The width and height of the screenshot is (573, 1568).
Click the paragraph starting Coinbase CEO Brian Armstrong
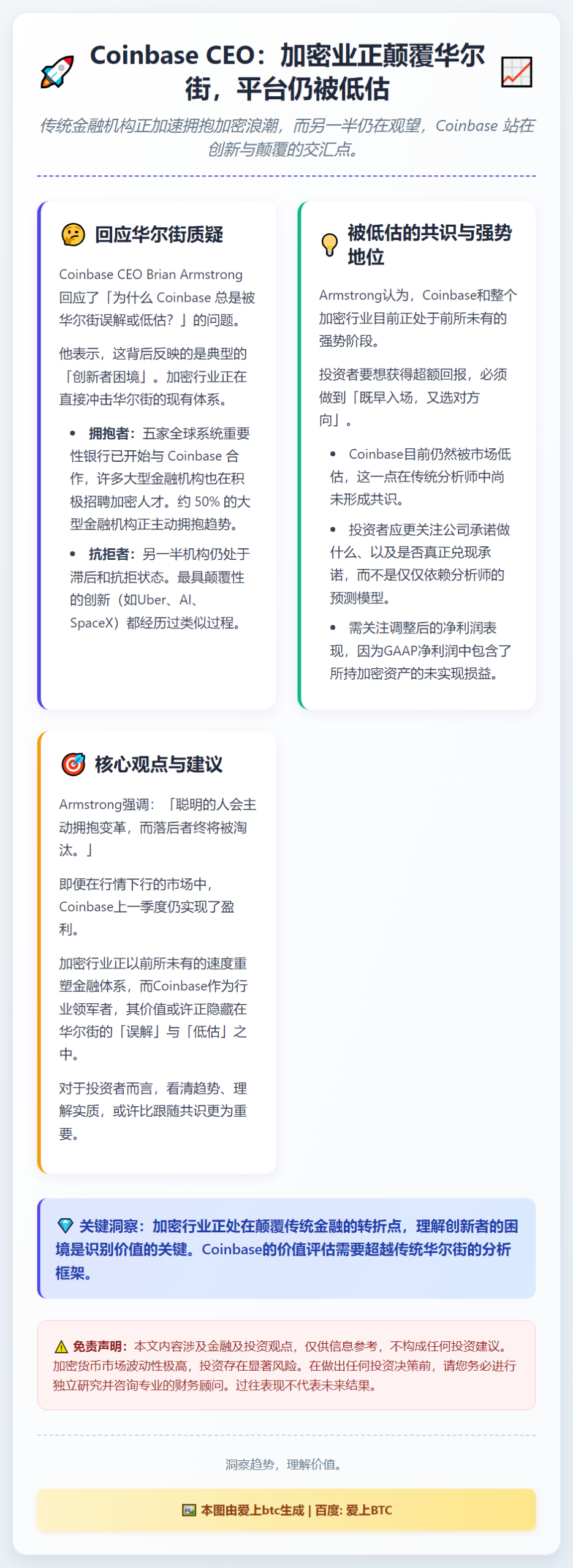click(157, 297)
